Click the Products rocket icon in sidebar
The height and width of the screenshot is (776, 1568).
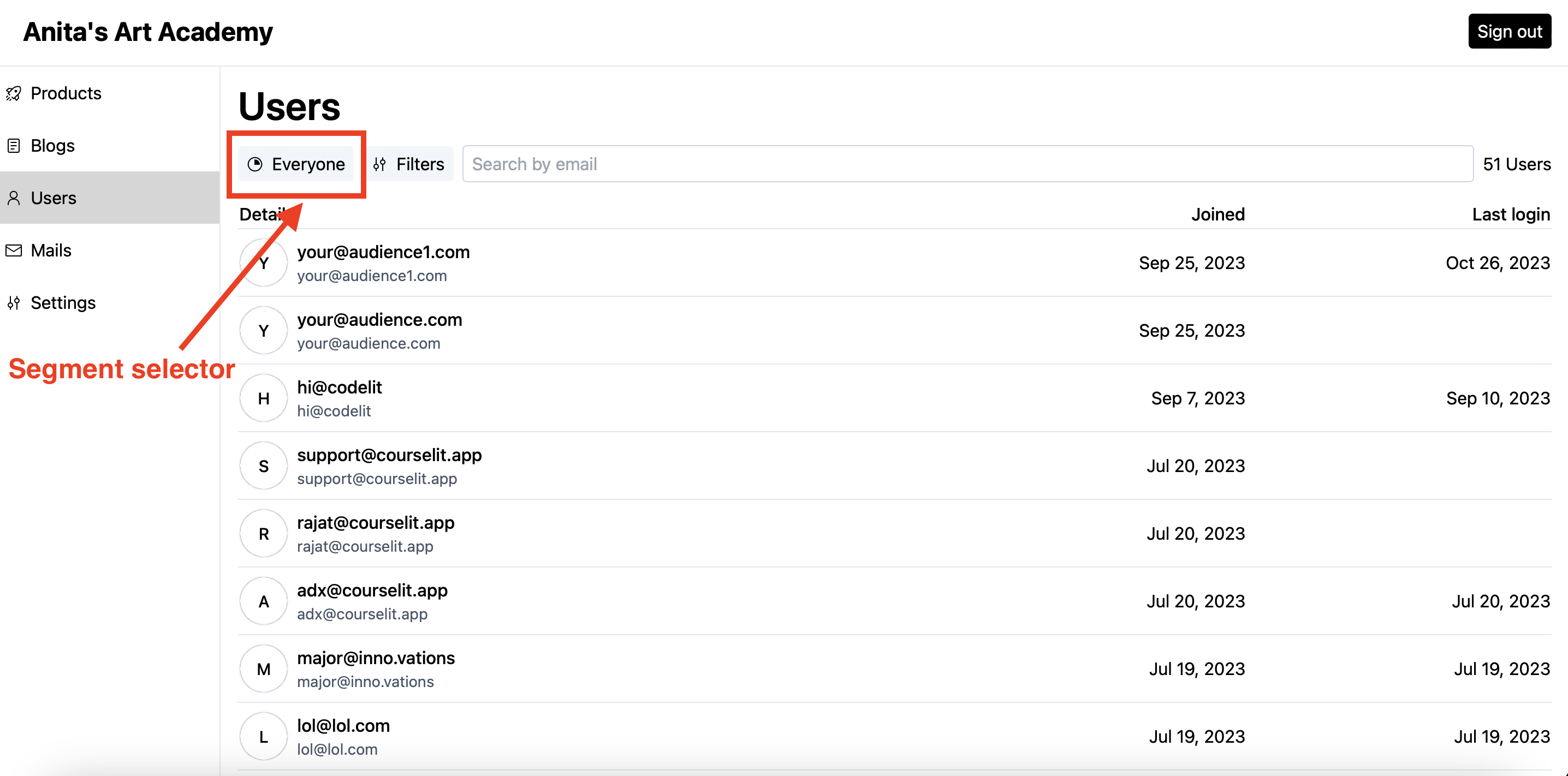pos(14,93)
